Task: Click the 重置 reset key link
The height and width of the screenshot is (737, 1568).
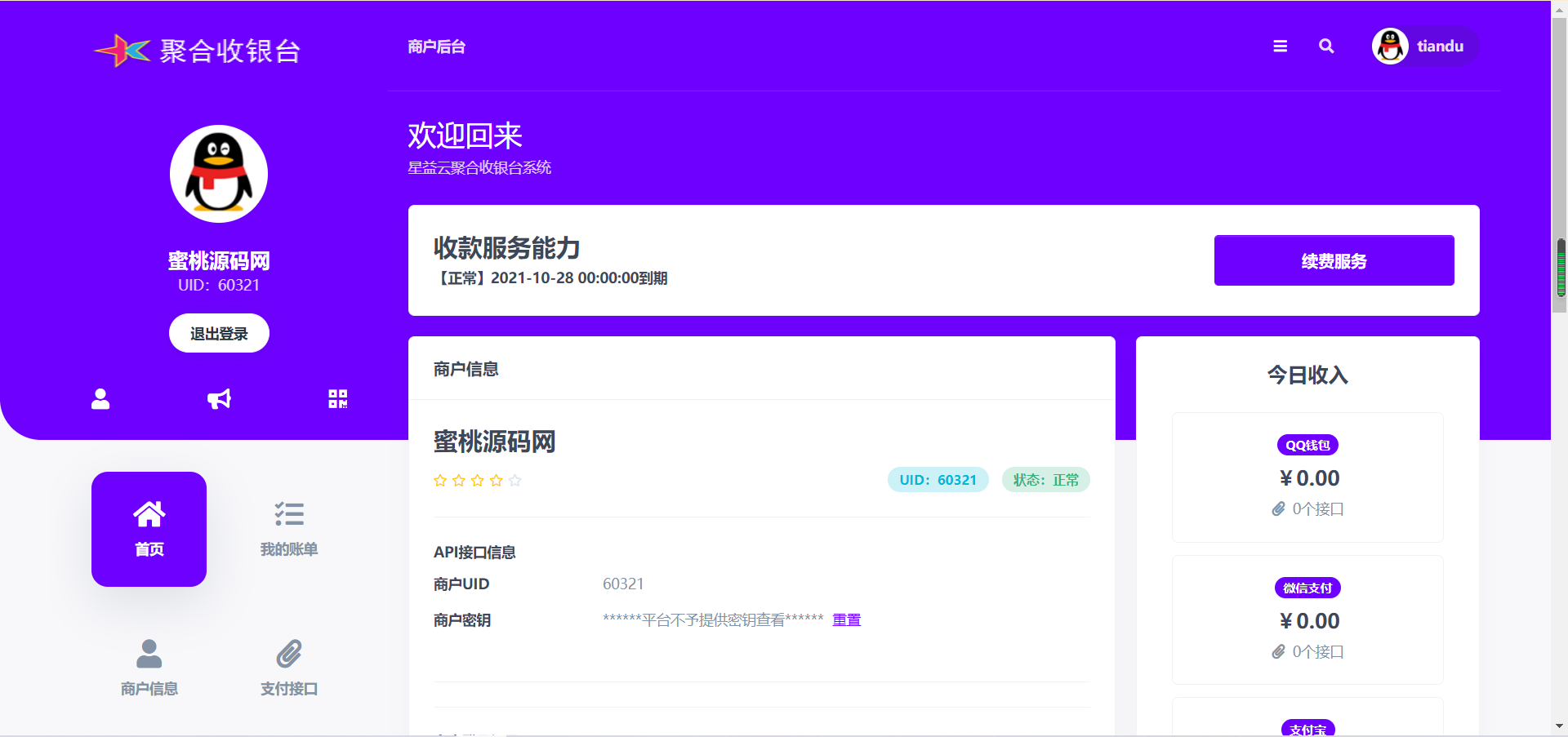Action: point(846,619)
